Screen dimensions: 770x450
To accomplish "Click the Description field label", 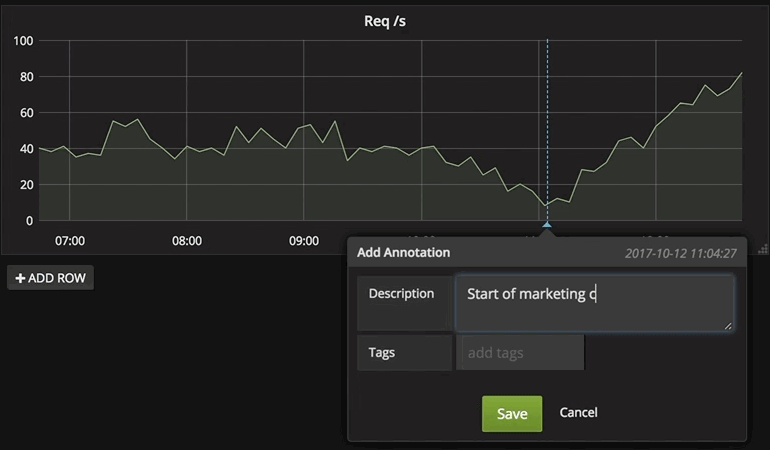I will click(401, 294).
